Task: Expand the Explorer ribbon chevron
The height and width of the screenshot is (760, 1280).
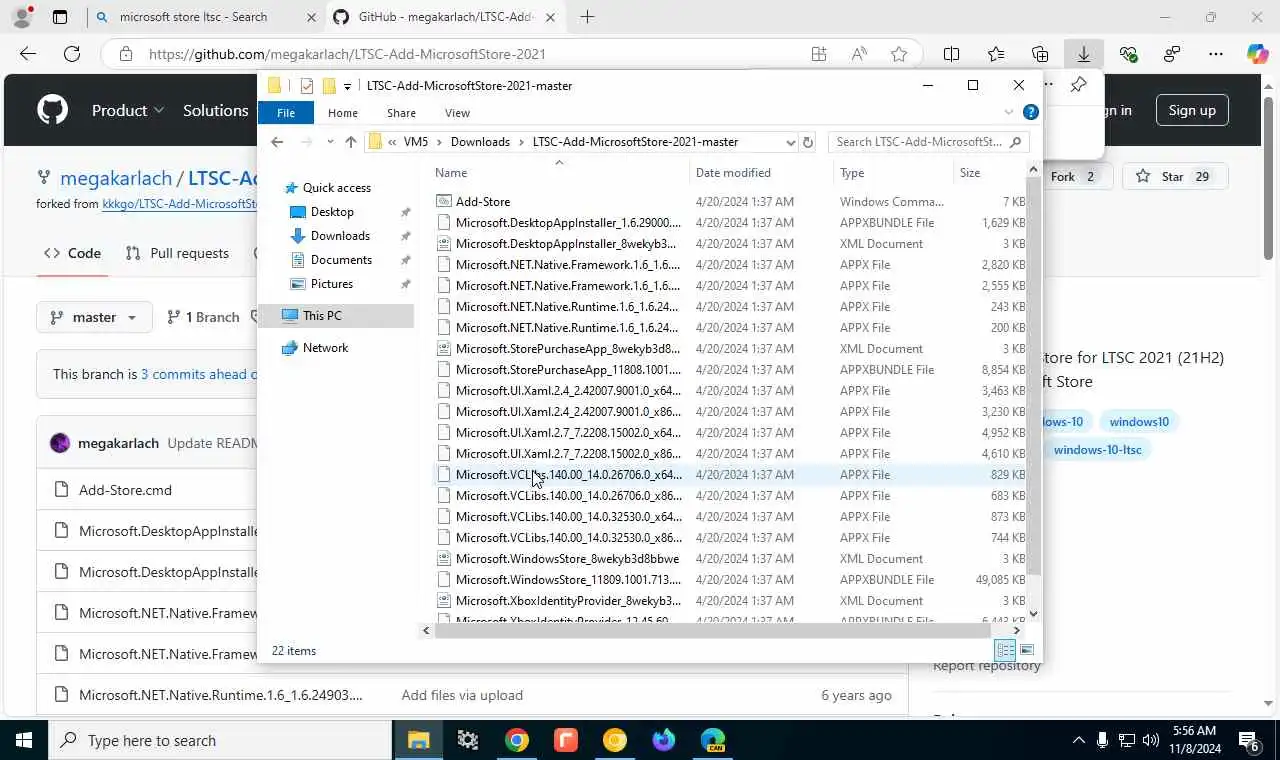Action: point(1009,112)
